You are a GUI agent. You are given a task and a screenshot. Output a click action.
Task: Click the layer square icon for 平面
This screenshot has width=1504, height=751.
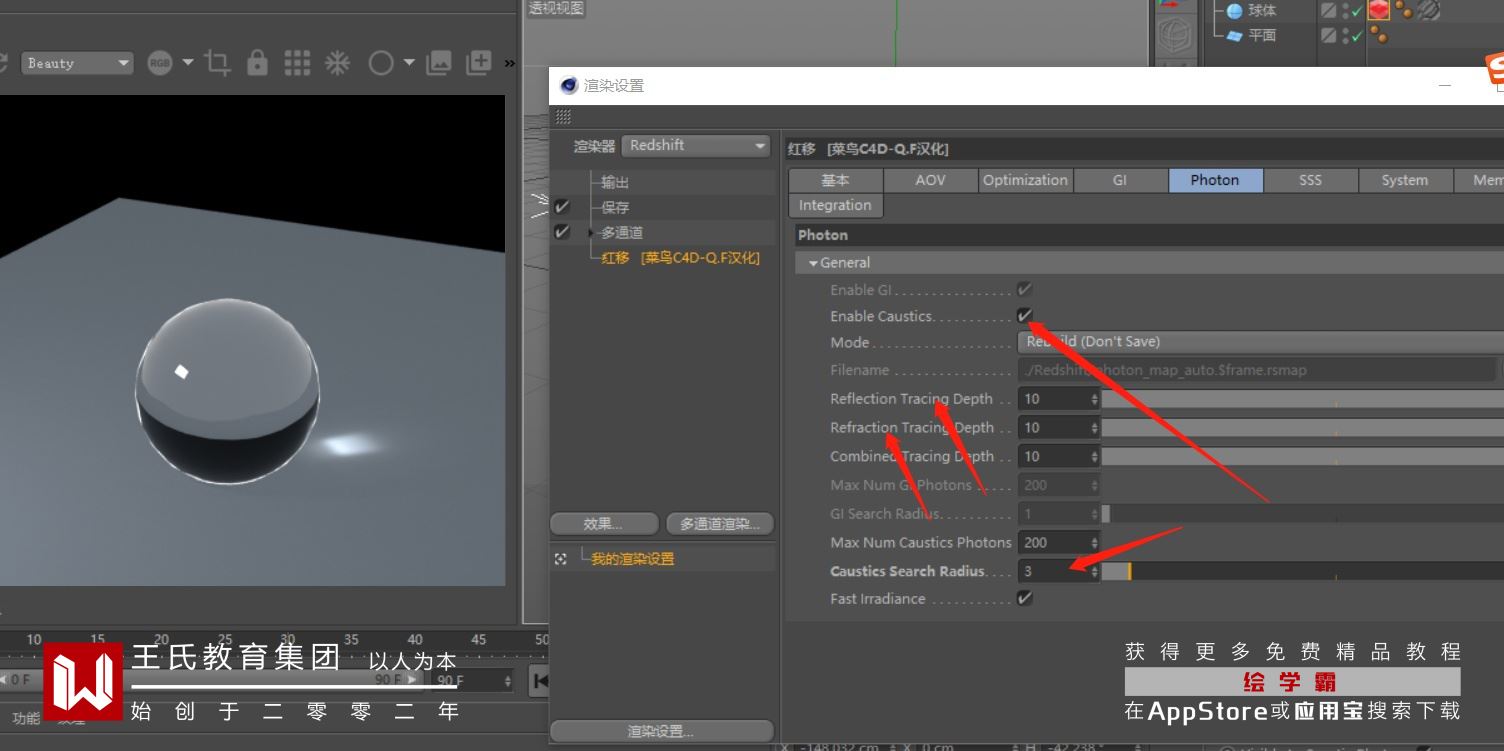point(1328,35)
